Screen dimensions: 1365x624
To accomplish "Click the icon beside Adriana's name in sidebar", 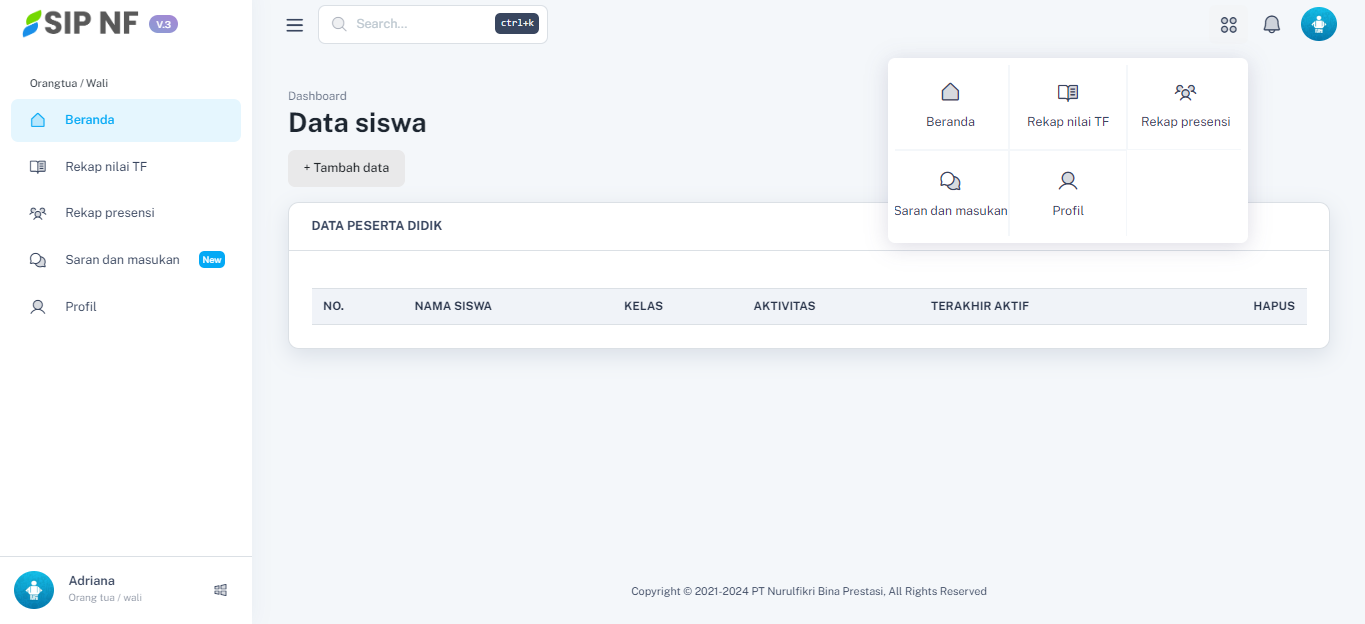I will [x=221, y=590].
